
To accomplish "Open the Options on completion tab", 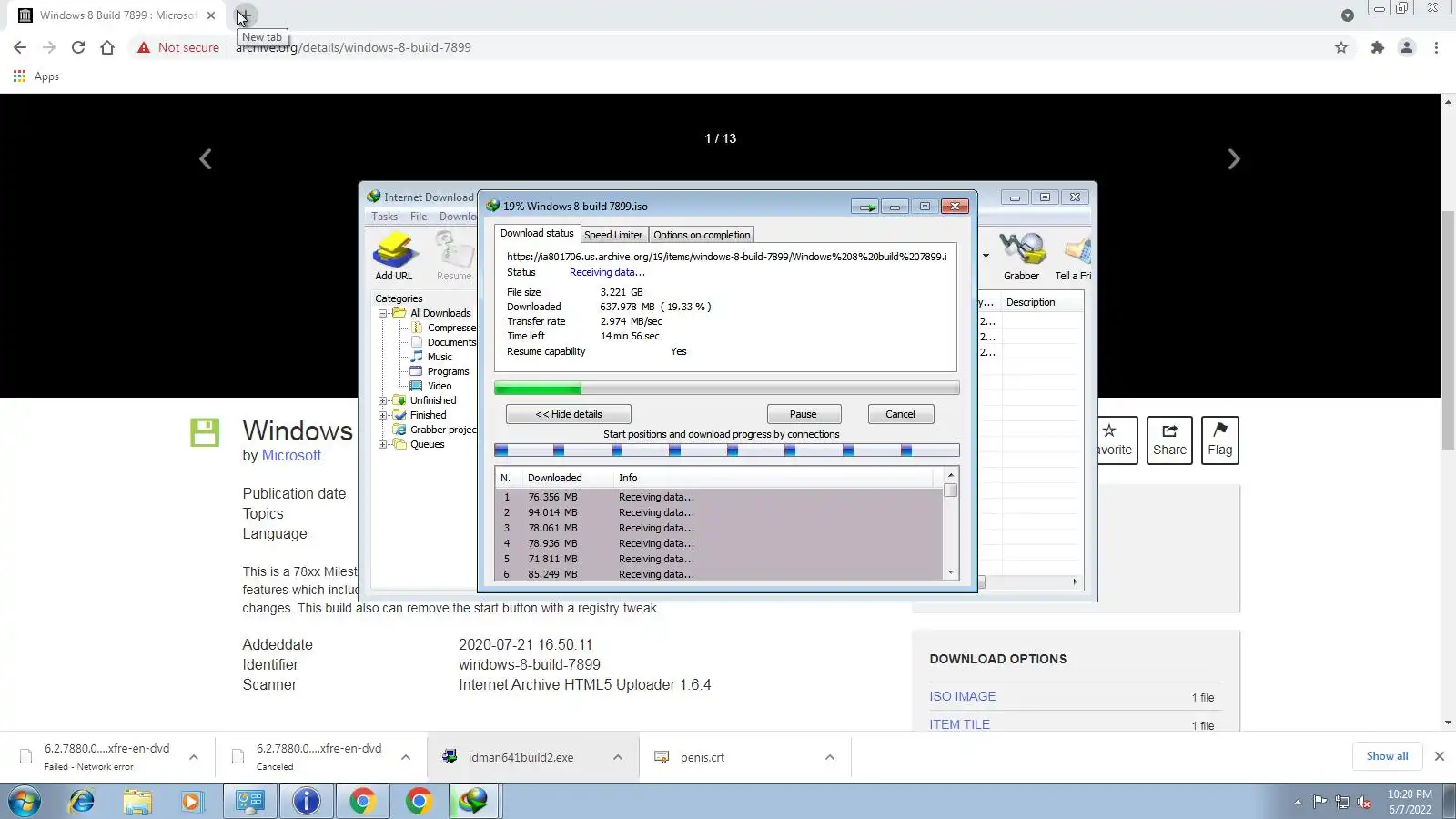I will [x=702, y=235].
